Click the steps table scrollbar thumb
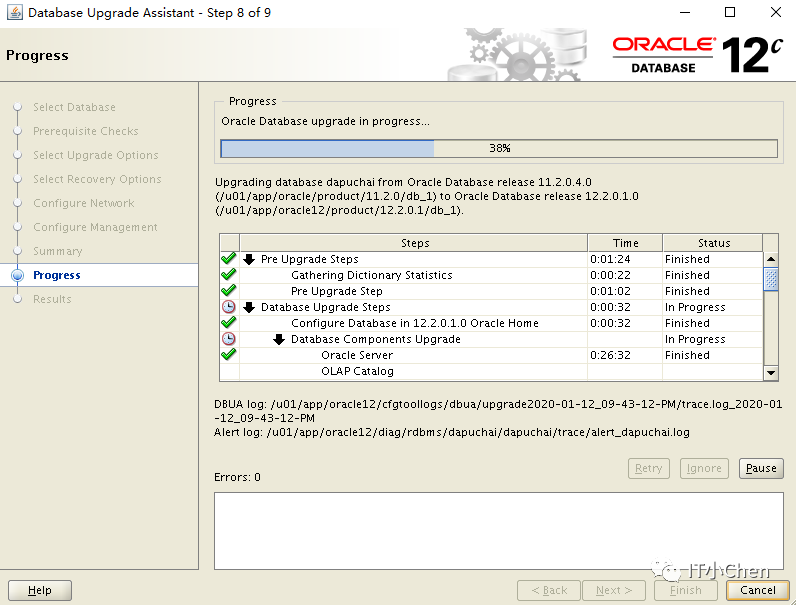 click(771, 279)
